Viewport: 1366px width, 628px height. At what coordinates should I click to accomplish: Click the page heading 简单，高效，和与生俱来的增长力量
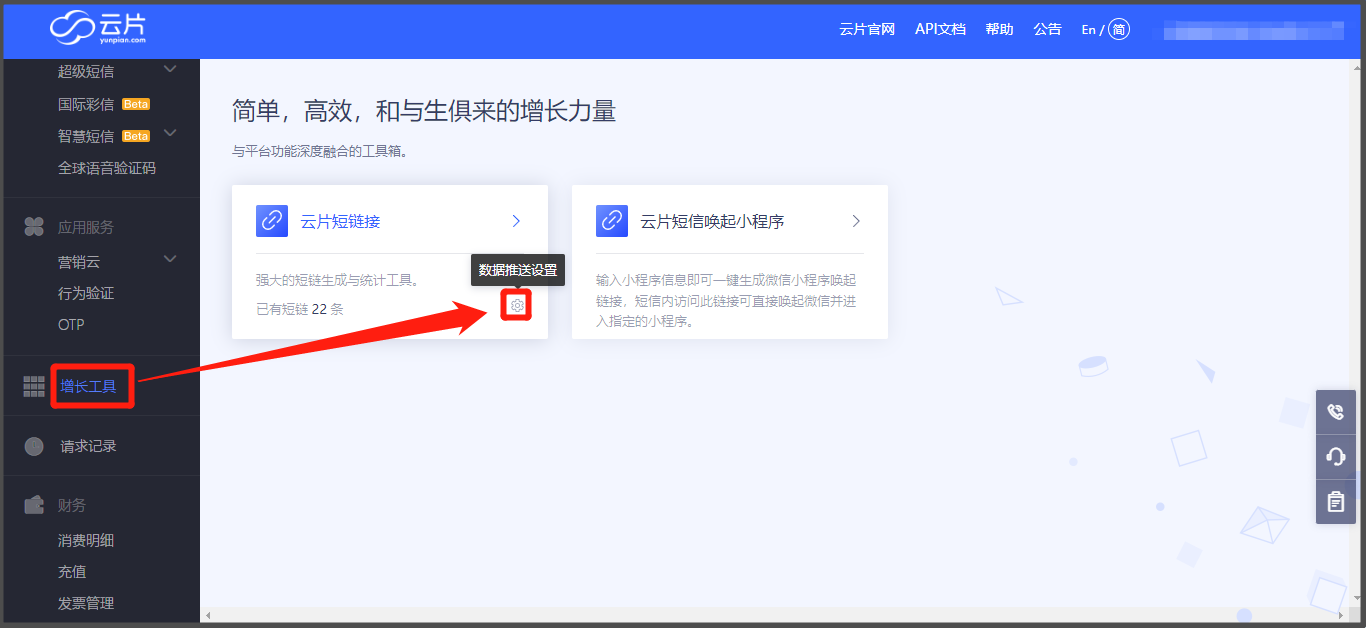point(424,111)
